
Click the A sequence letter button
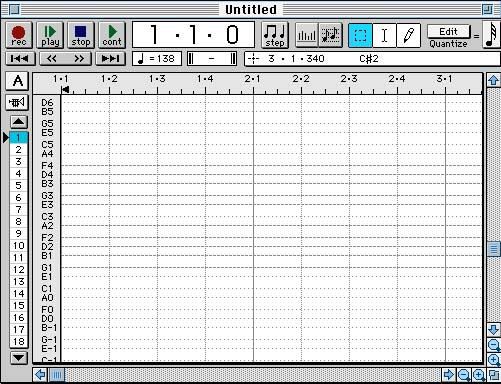point(17,81)
